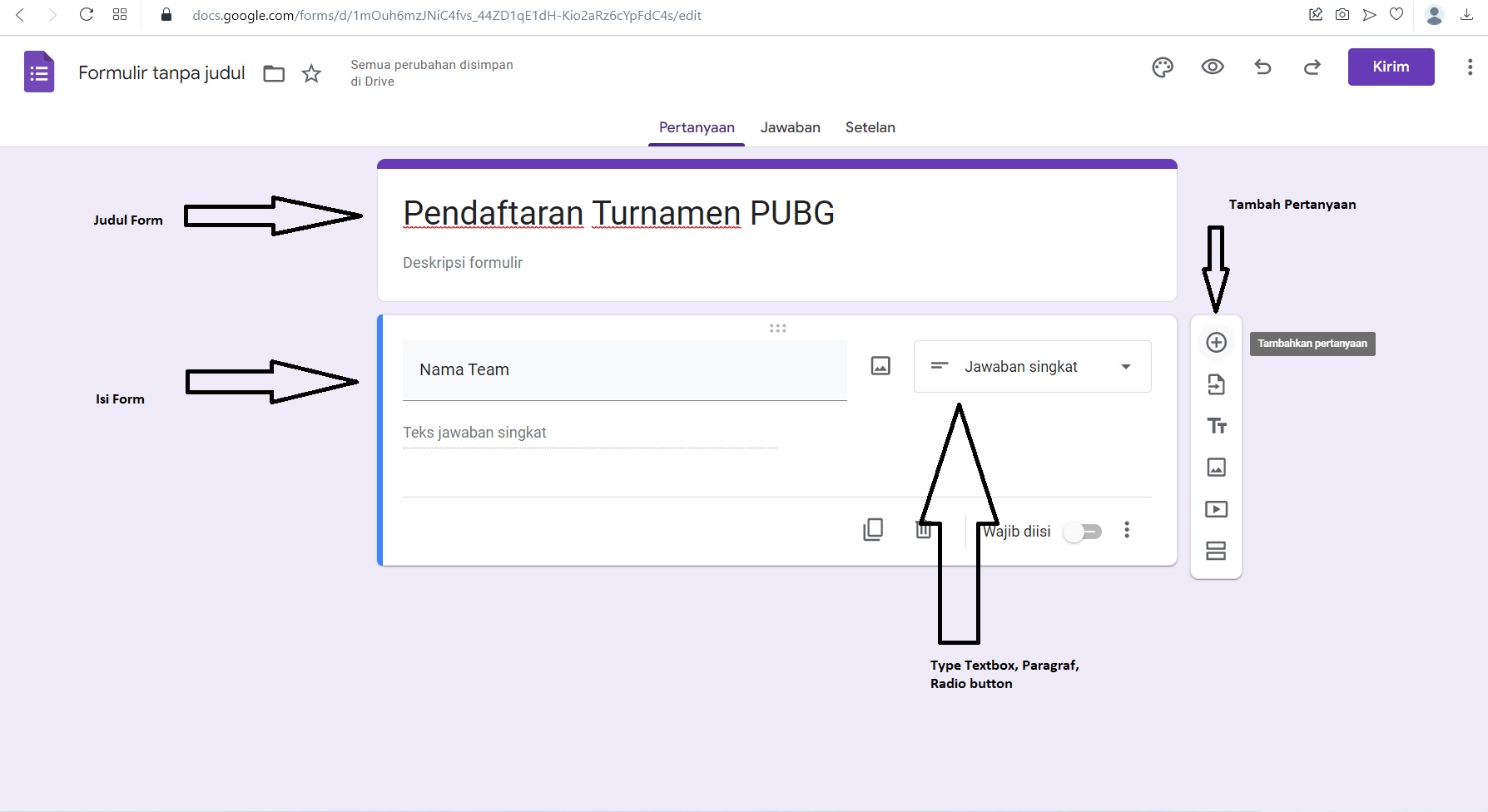Grab the question drag handle dots
The width and height of the screenshot is (1488, 812).
click(778, 328)
